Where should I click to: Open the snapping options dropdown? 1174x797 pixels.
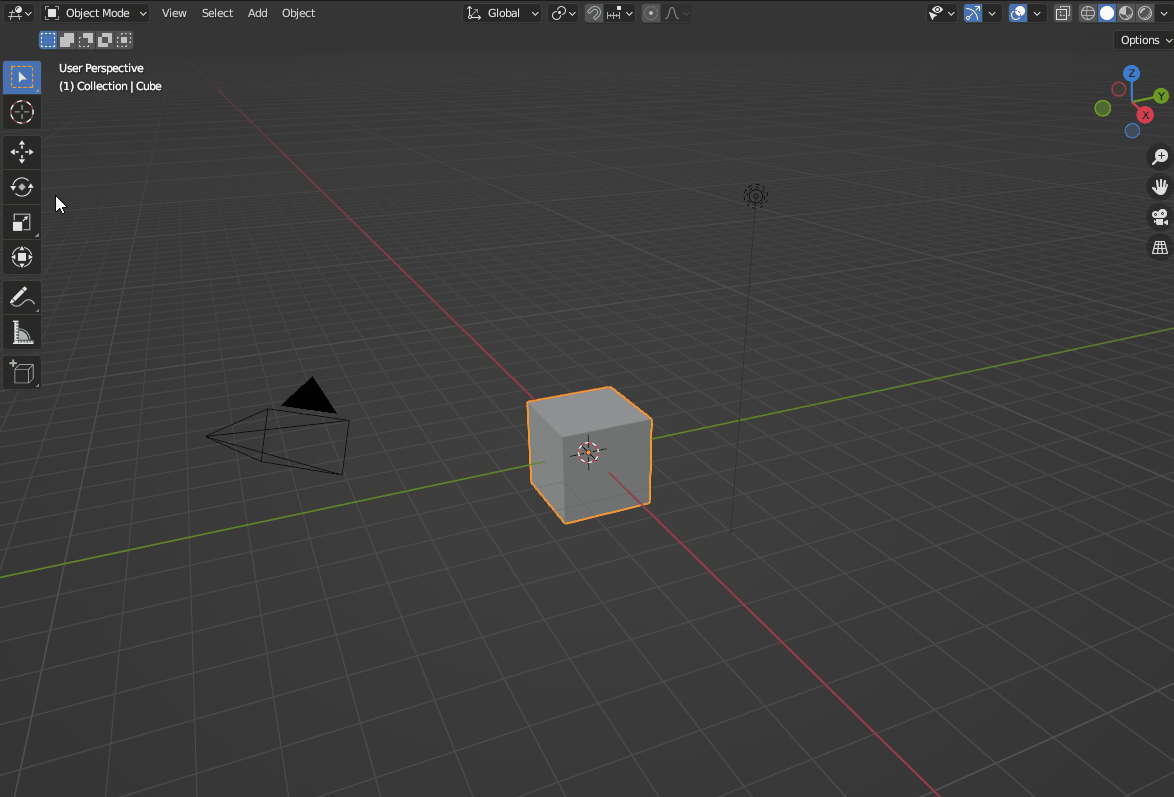tap(620, 13)
